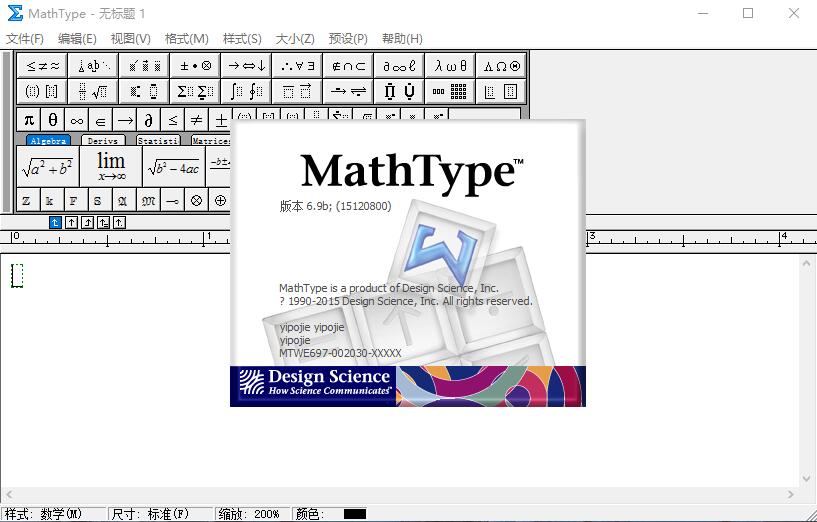Insert the plus-minus symbol ±

click(x=220, y=120)
